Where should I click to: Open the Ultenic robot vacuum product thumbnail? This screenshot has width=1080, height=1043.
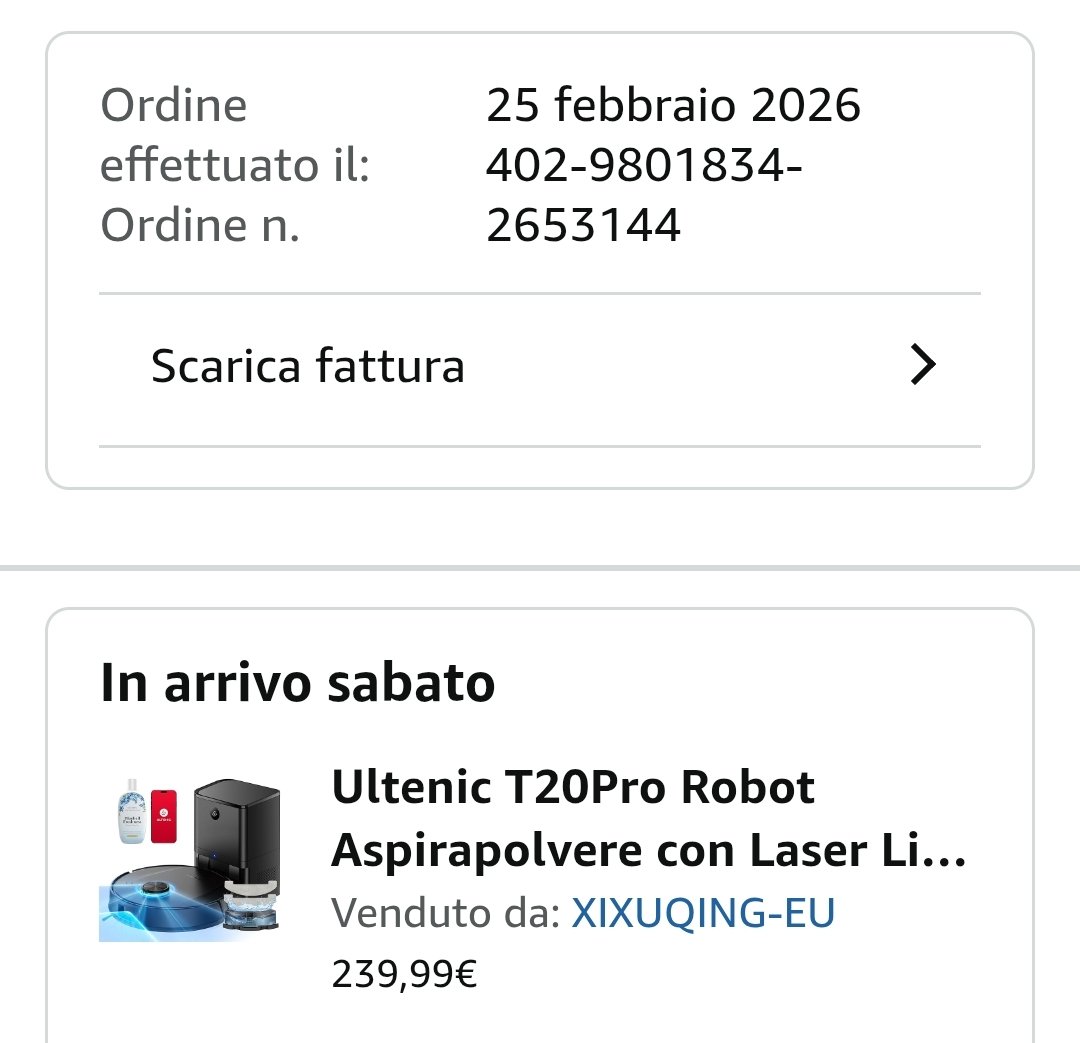(x=190, y=860)
